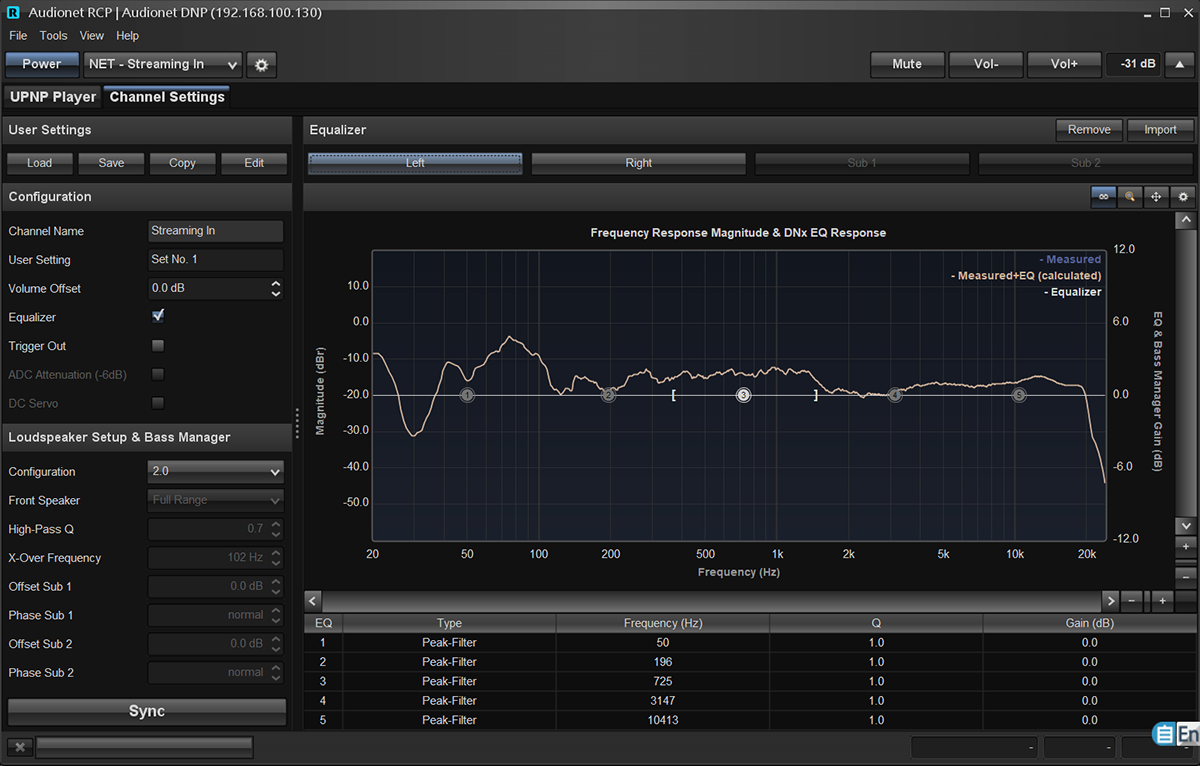Select EQ node 5 on the graph
Screen dimensions: 1200x766
tap(1019, 395)
